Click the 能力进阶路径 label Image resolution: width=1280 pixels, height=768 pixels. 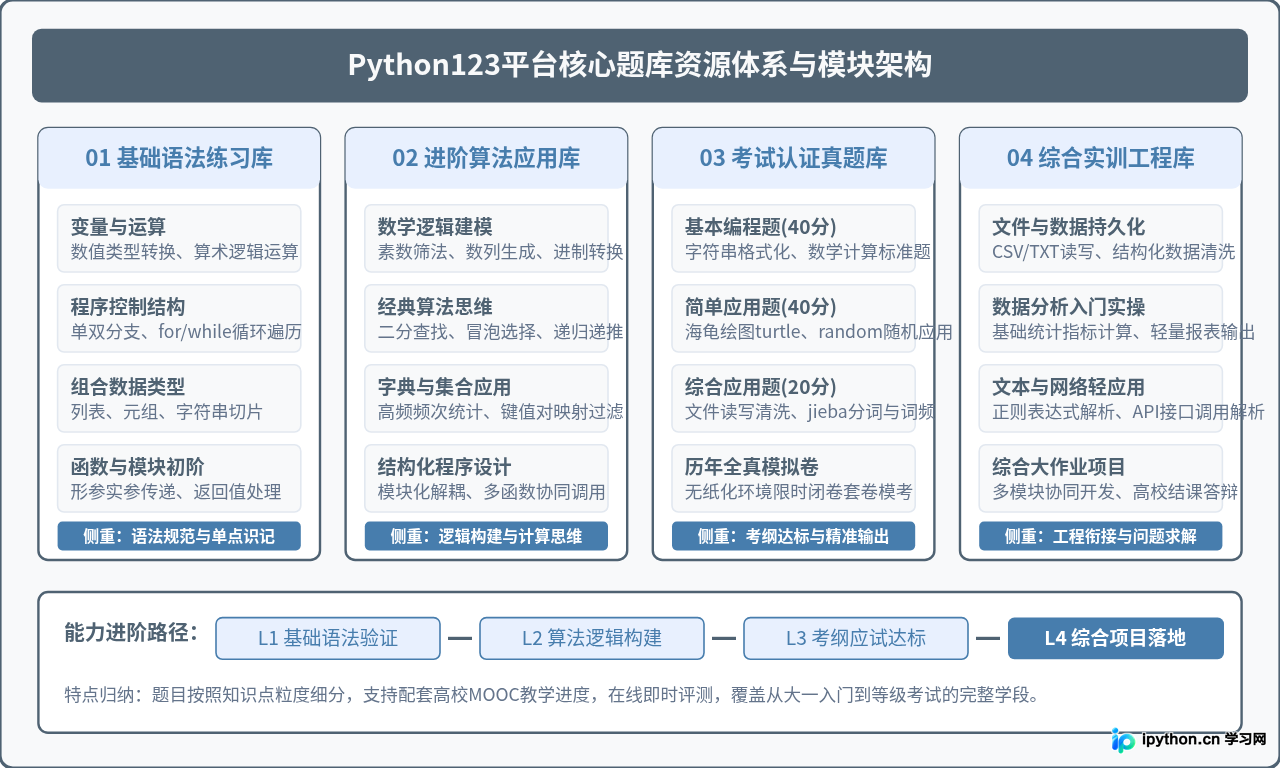pyautogui.click(x=131, y=633)
